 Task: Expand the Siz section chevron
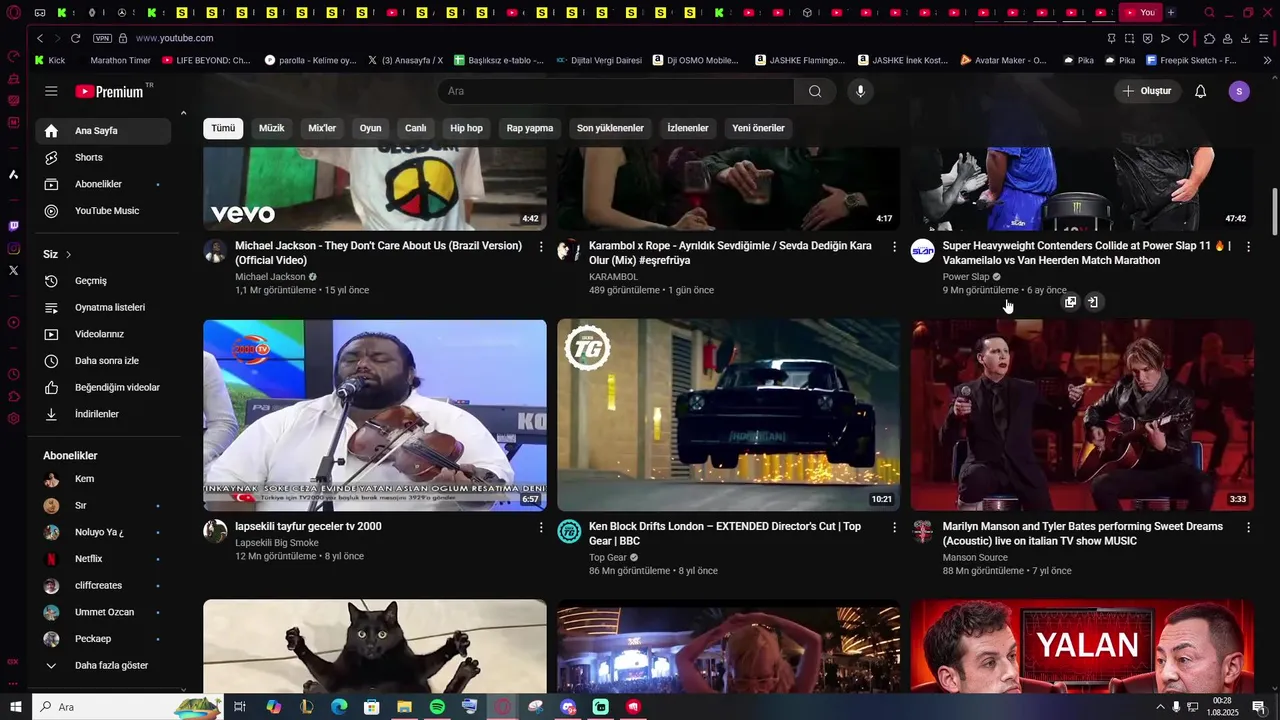point(68,255)
